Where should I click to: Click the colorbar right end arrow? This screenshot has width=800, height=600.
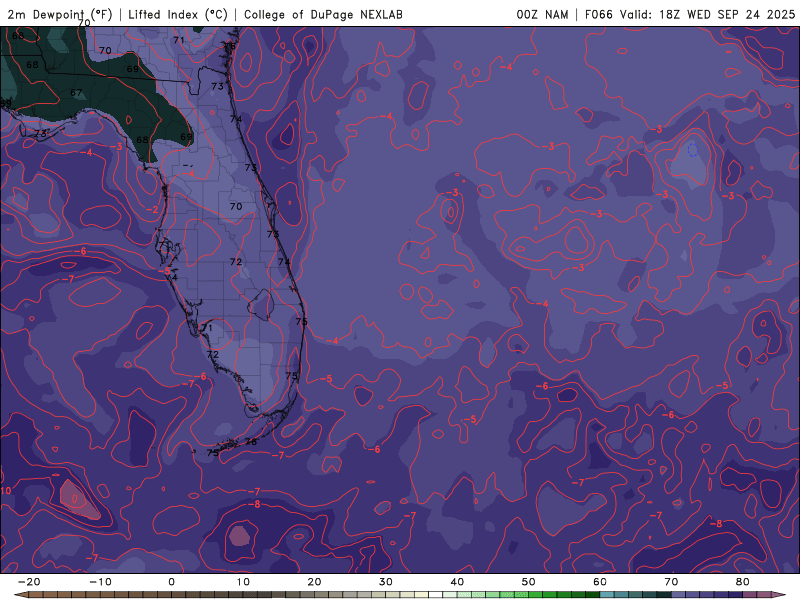(781, 595)
